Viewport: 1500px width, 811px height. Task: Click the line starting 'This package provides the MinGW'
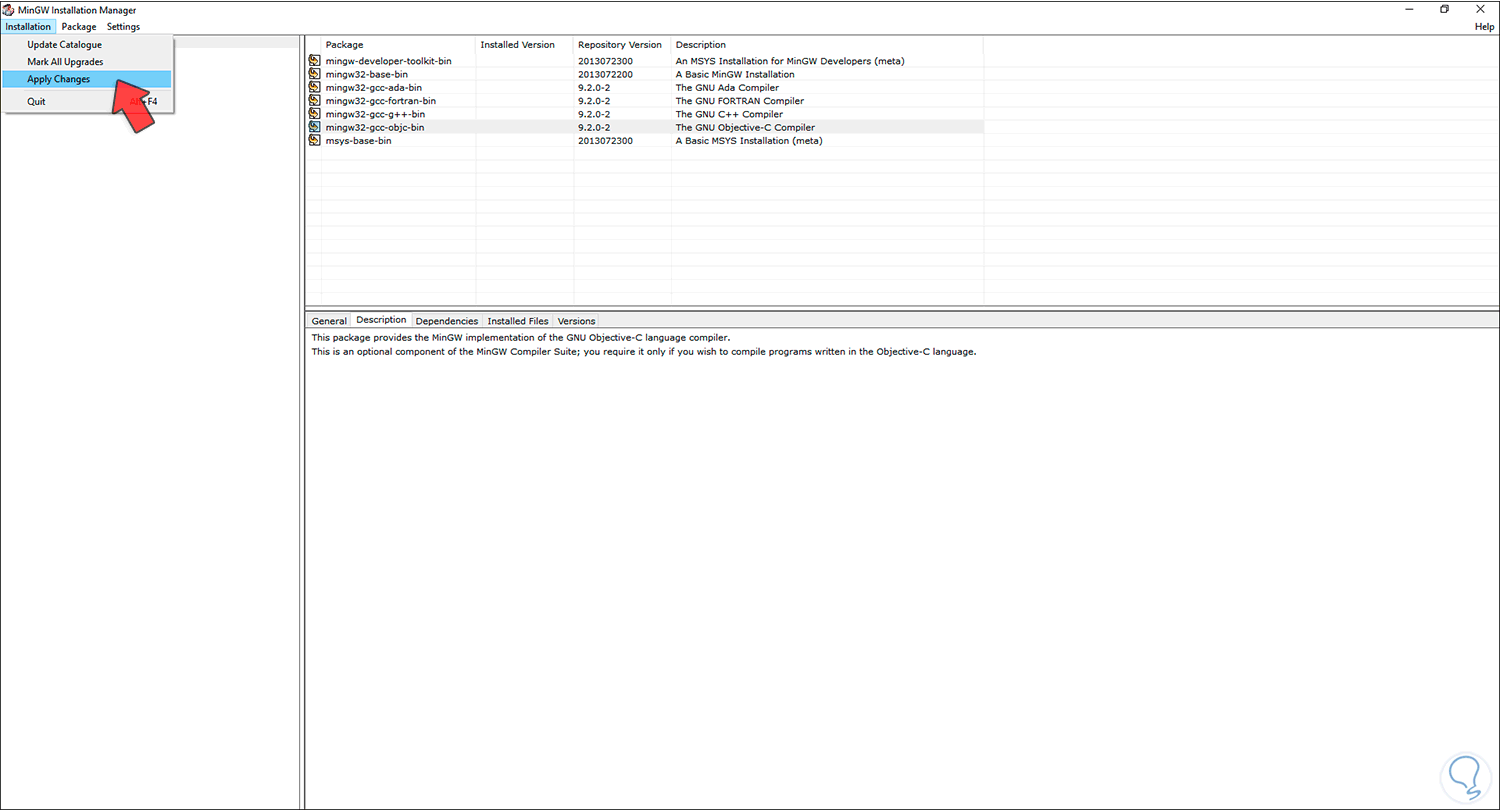(521, 338)
